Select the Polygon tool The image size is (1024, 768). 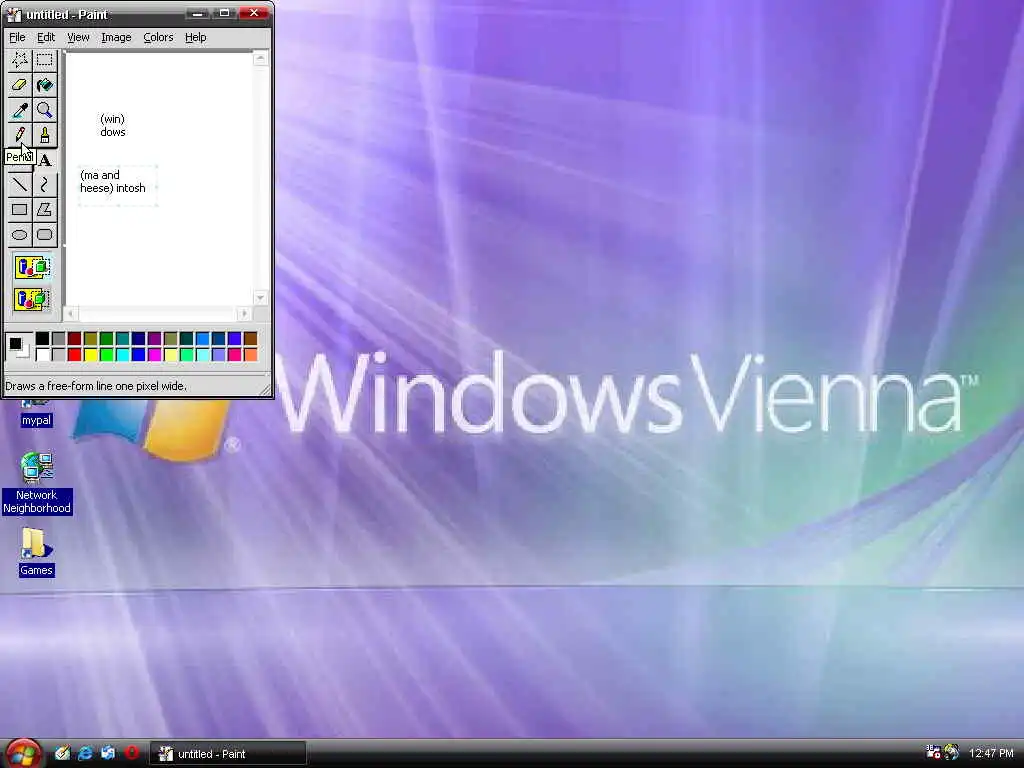coord(44,210)
